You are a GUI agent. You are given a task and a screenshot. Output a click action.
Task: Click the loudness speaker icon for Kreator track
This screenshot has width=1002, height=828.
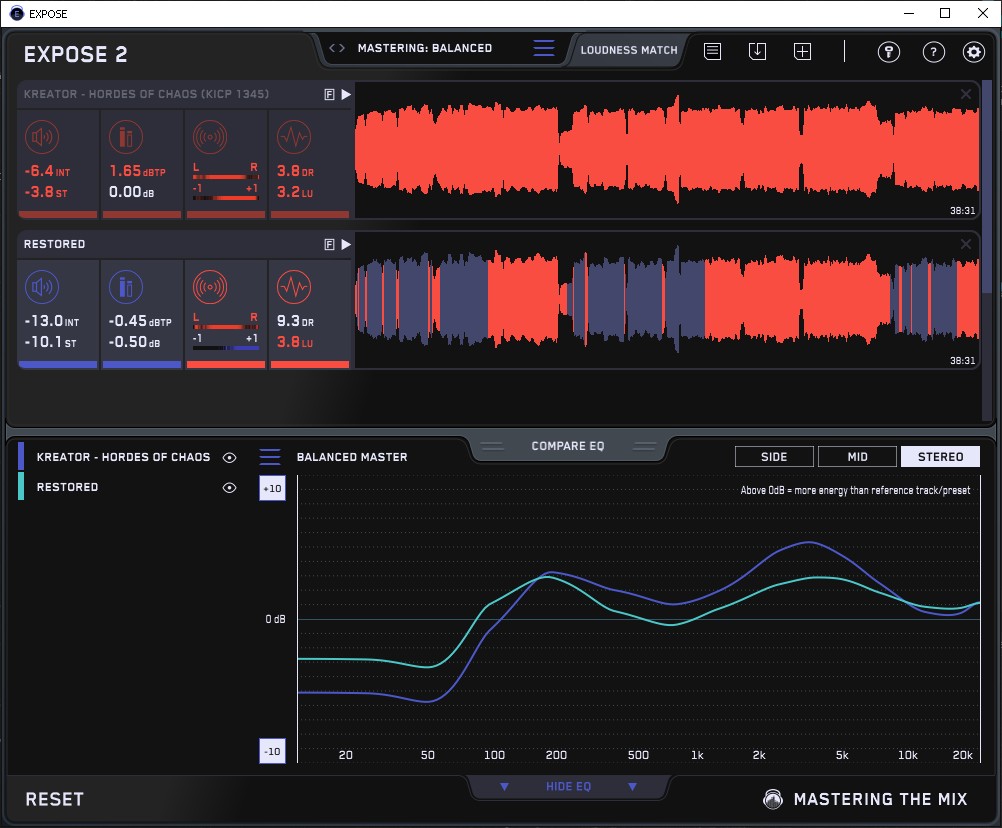point(42,137)
